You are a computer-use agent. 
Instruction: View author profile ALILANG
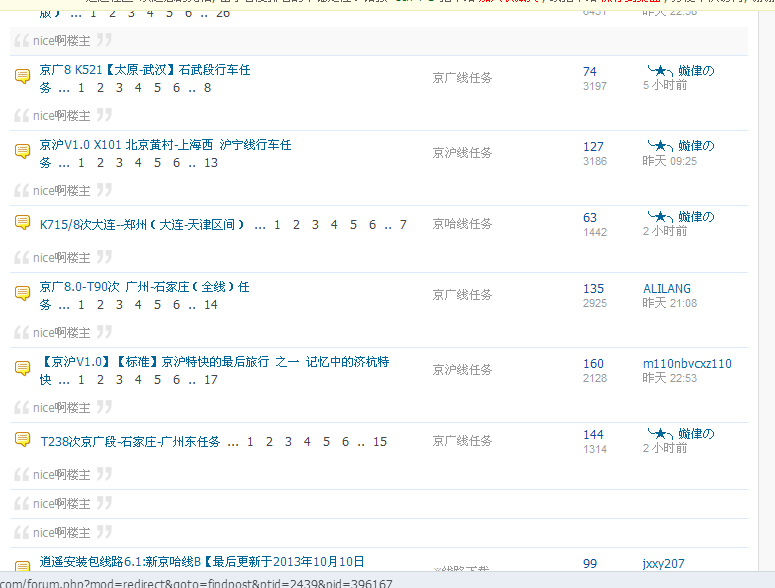click(x=666, y=288)
